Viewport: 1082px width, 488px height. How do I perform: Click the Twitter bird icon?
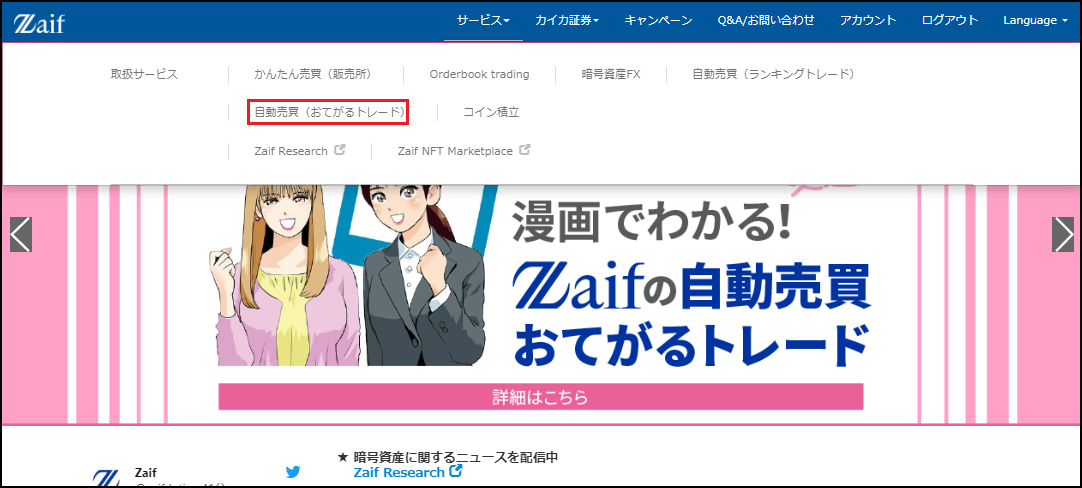pyautogui.click(x=293, y=472)
